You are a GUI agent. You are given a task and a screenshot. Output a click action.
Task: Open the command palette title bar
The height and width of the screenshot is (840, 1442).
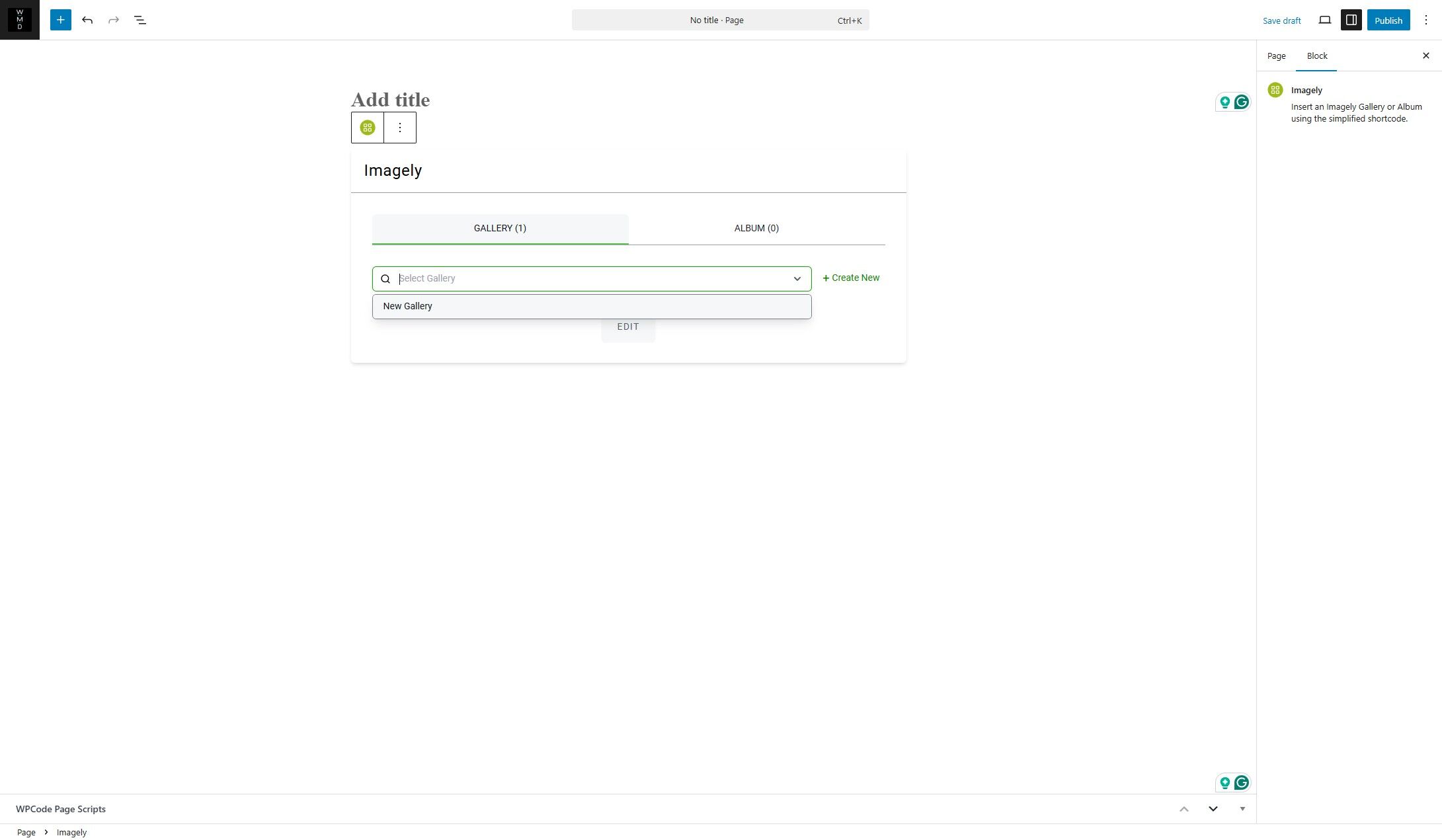tap(720, 20)
